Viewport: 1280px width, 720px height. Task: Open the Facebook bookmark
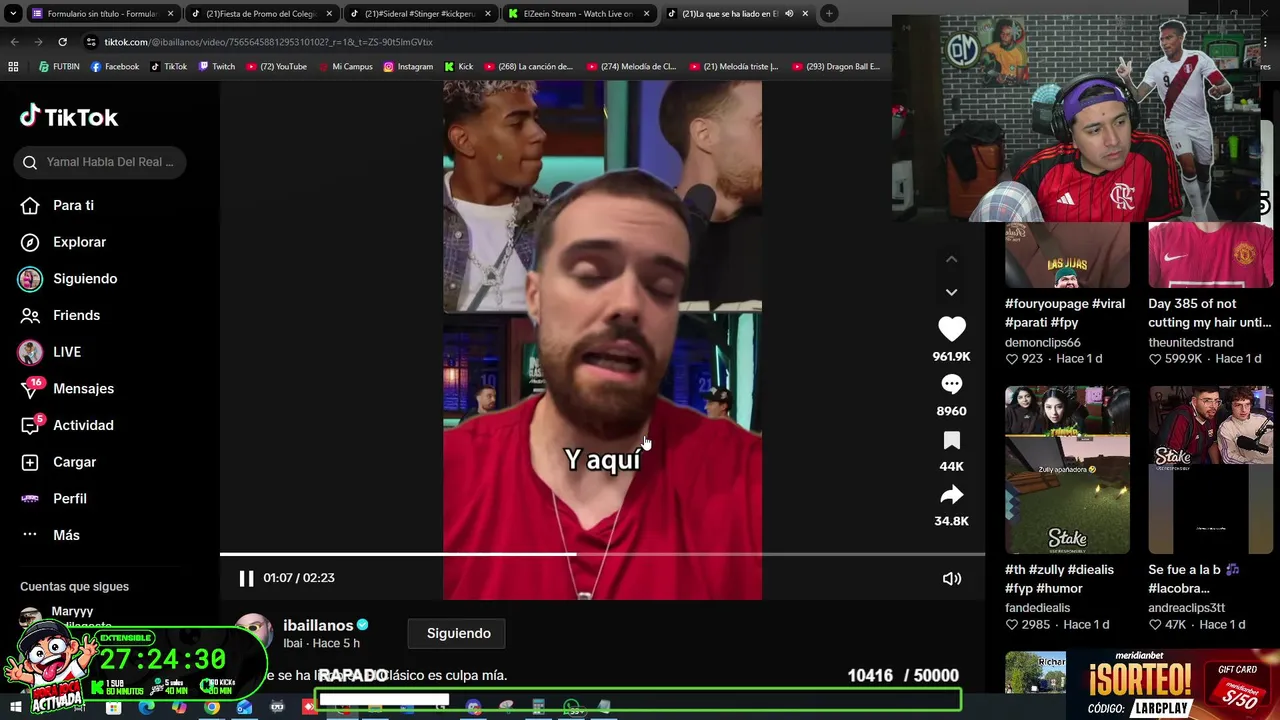[115, 67]
